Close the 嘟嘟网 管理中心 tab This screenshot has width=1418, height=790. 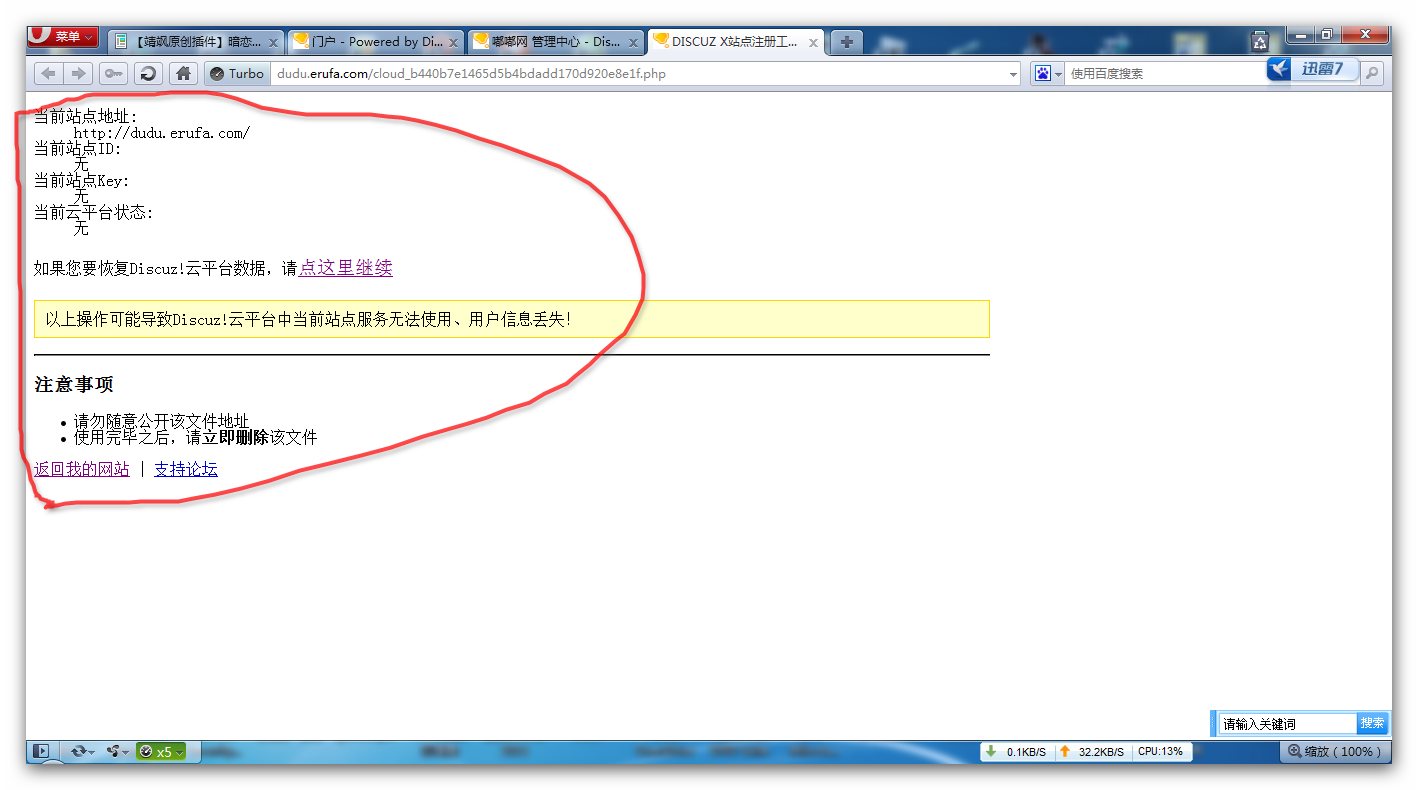[634, 43]
